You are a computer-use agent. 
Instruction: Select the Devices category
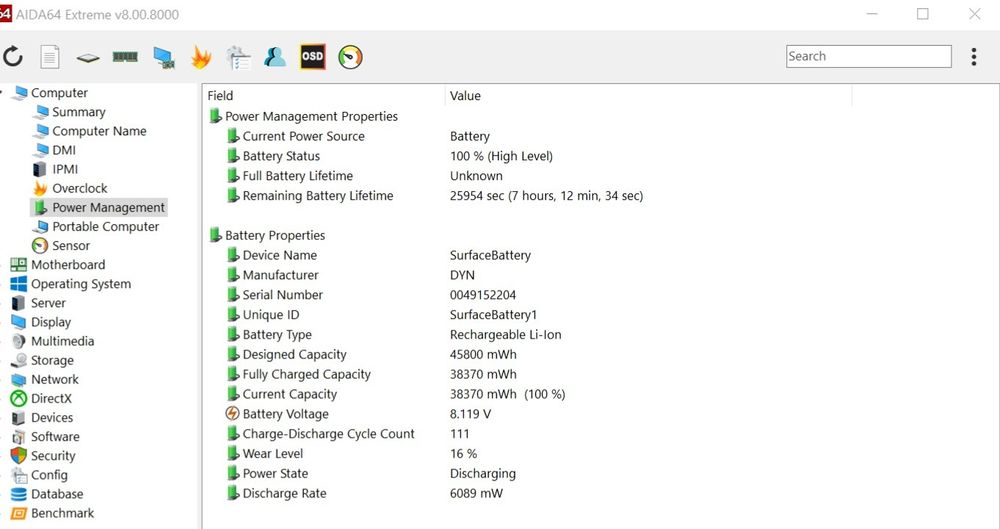point(52,417)
